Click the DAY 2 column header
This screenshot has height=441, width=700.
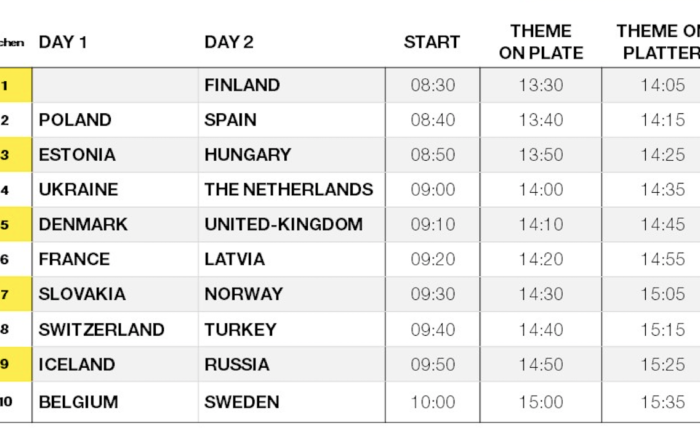pyautogui.click(x=229, y=42)
